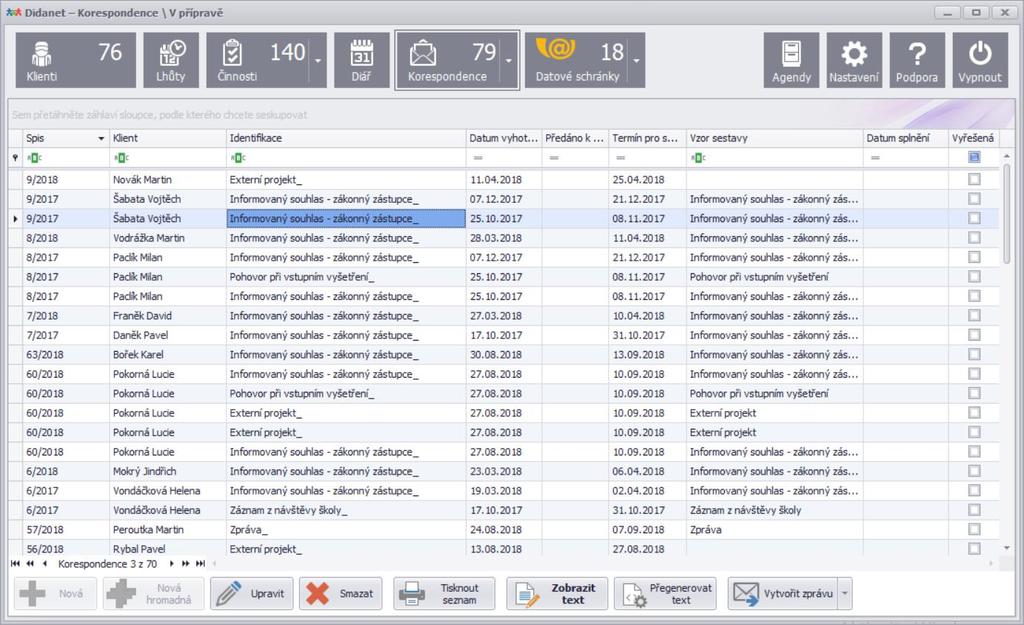Click Zobrazit text button
This screenshot has width=1024, height=625.
(x=557, y=594)
